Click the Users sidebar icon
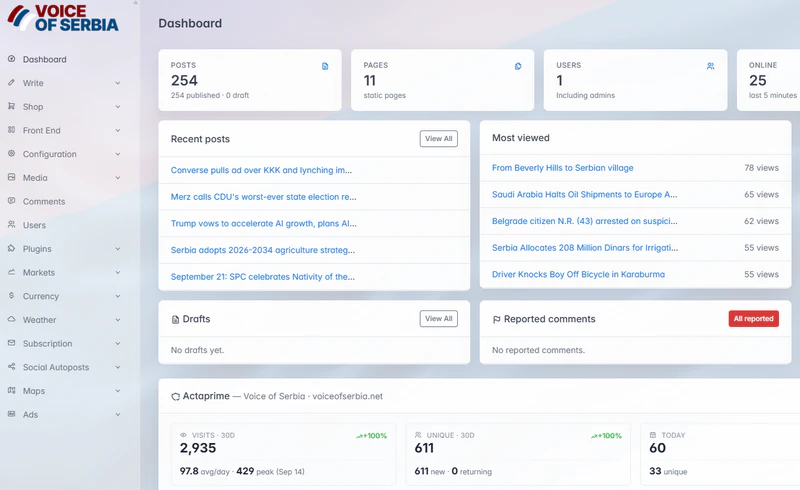 point(11,225)
